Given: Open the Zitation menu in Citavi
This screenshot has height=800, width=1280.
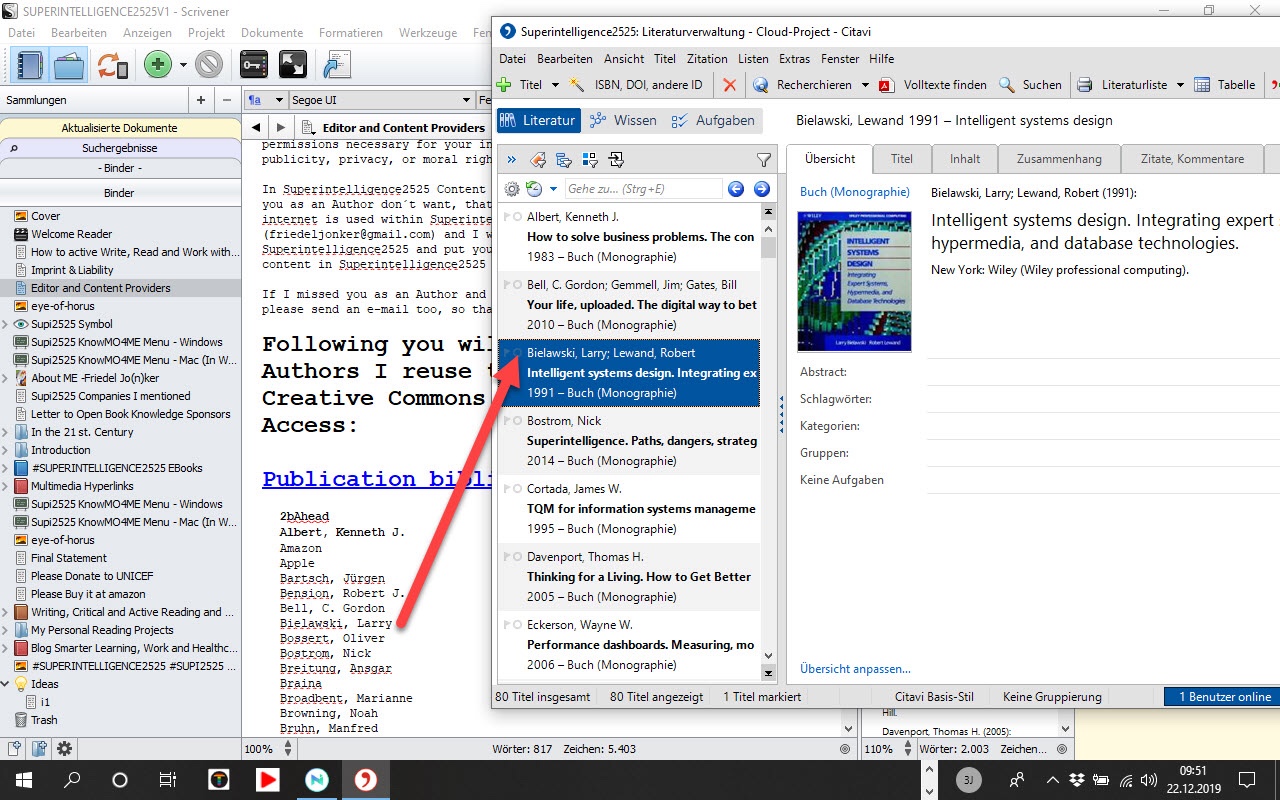Looking at the screenshot, I should click(706, 59).
